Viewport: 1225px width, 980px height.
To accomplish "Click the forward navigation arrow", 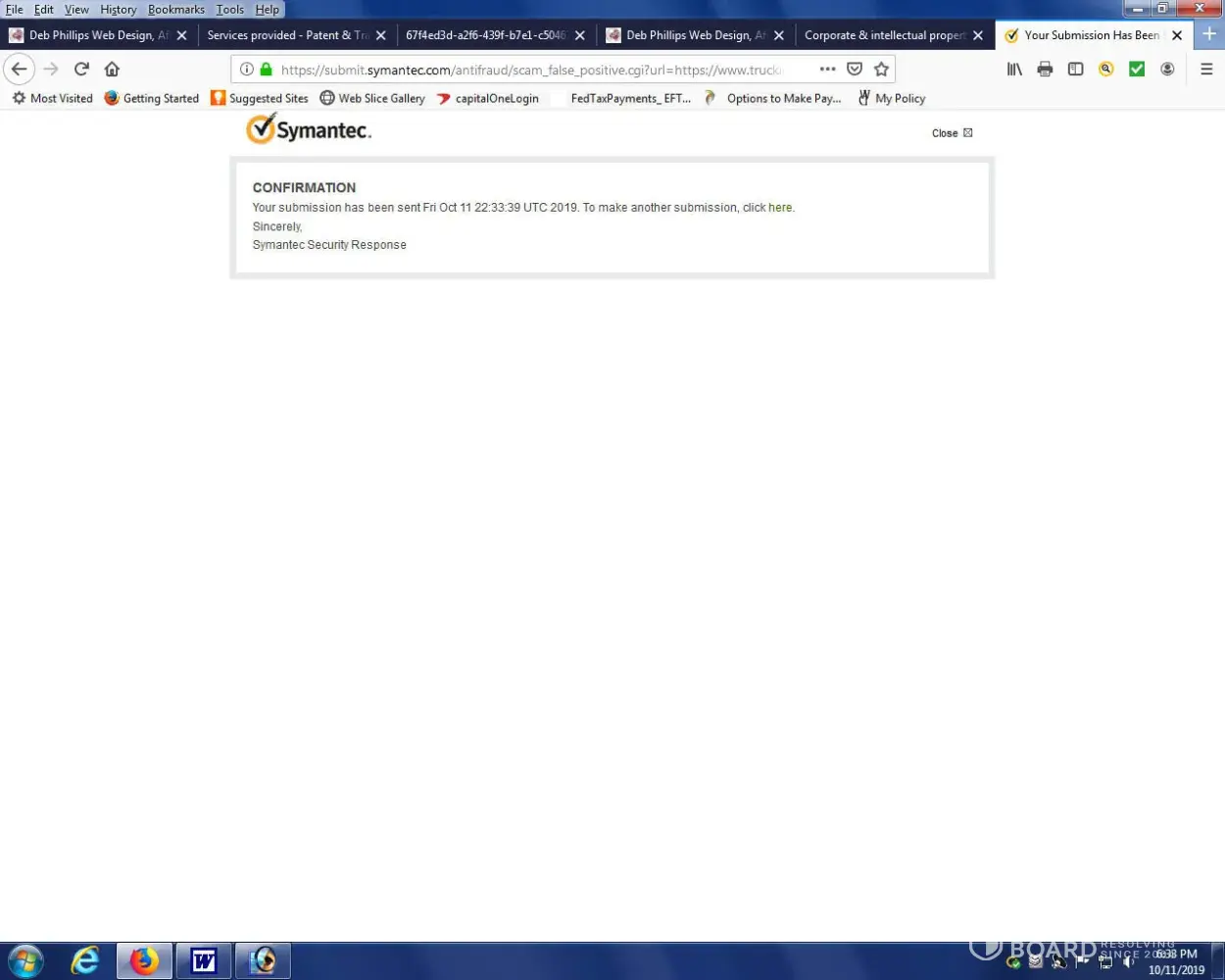I will click(x=51, y=70).
